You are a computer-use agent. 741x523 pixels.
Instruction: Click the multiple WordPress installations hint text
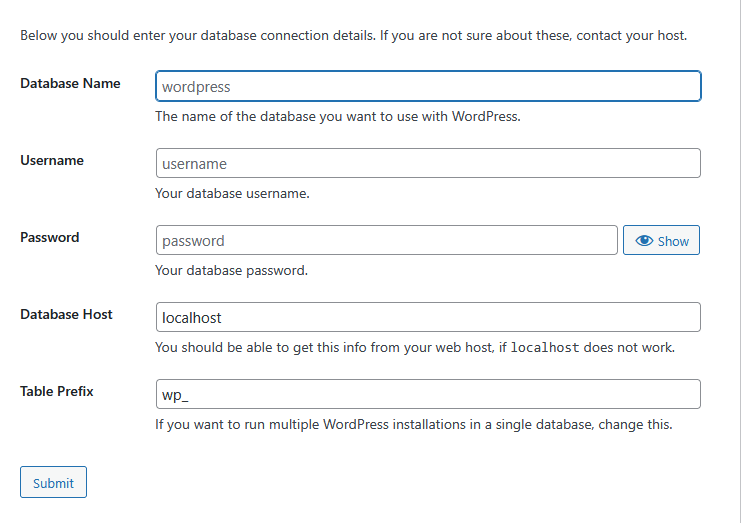tap(414, 424)
